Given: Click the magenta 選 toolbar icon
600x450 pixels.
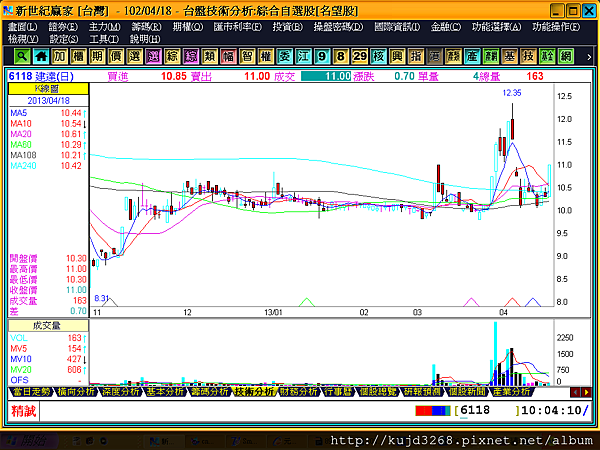Looking at the screenshot, I should point(153,57).
